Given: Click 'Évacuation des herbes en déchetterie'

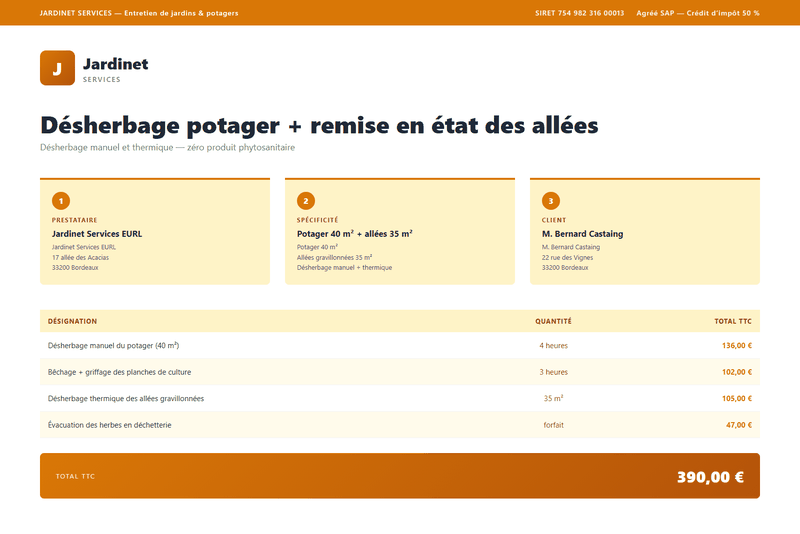Looking at the screenshot, I should point(110,425).
